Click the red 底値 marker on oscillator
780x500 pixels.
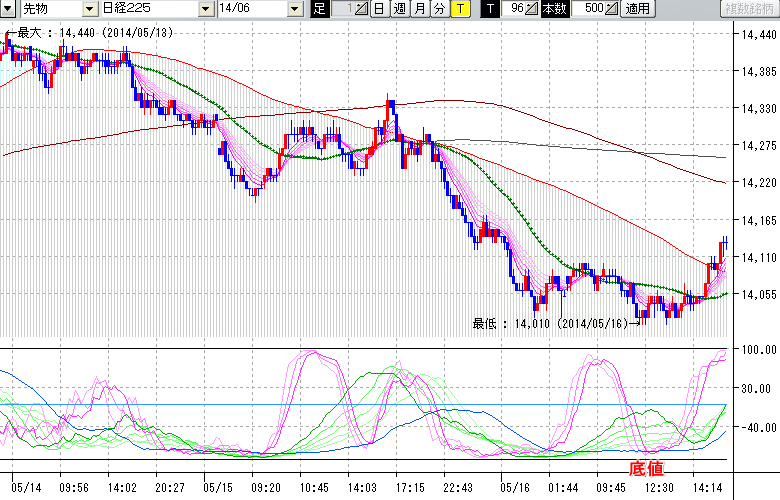[x=645, y=467]
